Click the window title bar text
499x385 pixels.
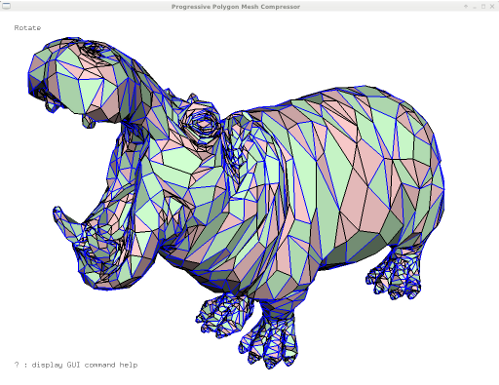click(x=236, y=6)
